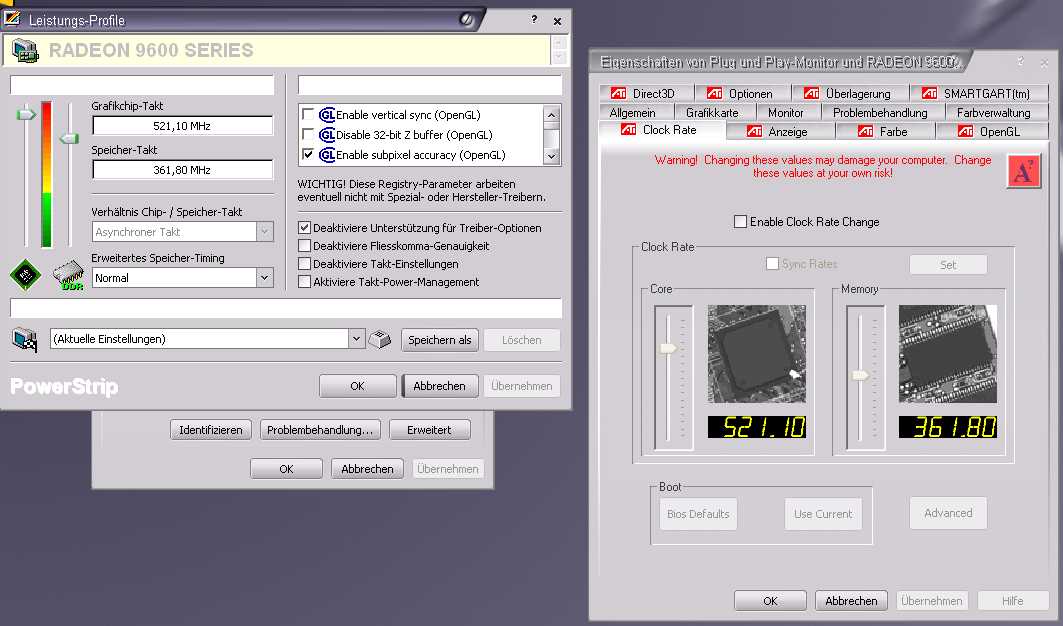
Task: Click the Problembehandlung... button
Action: [x=320, y=430]
